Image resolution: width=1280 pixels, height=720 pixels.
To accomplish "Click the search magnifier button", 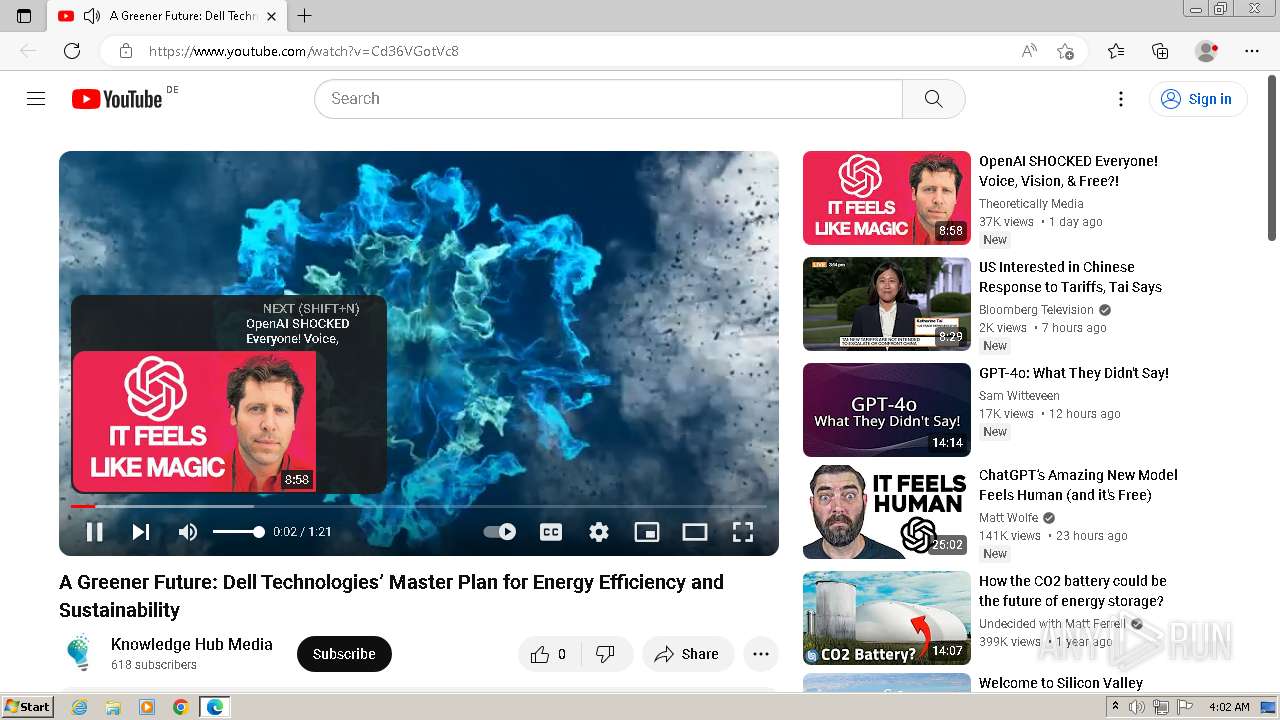I will point(933,99).
